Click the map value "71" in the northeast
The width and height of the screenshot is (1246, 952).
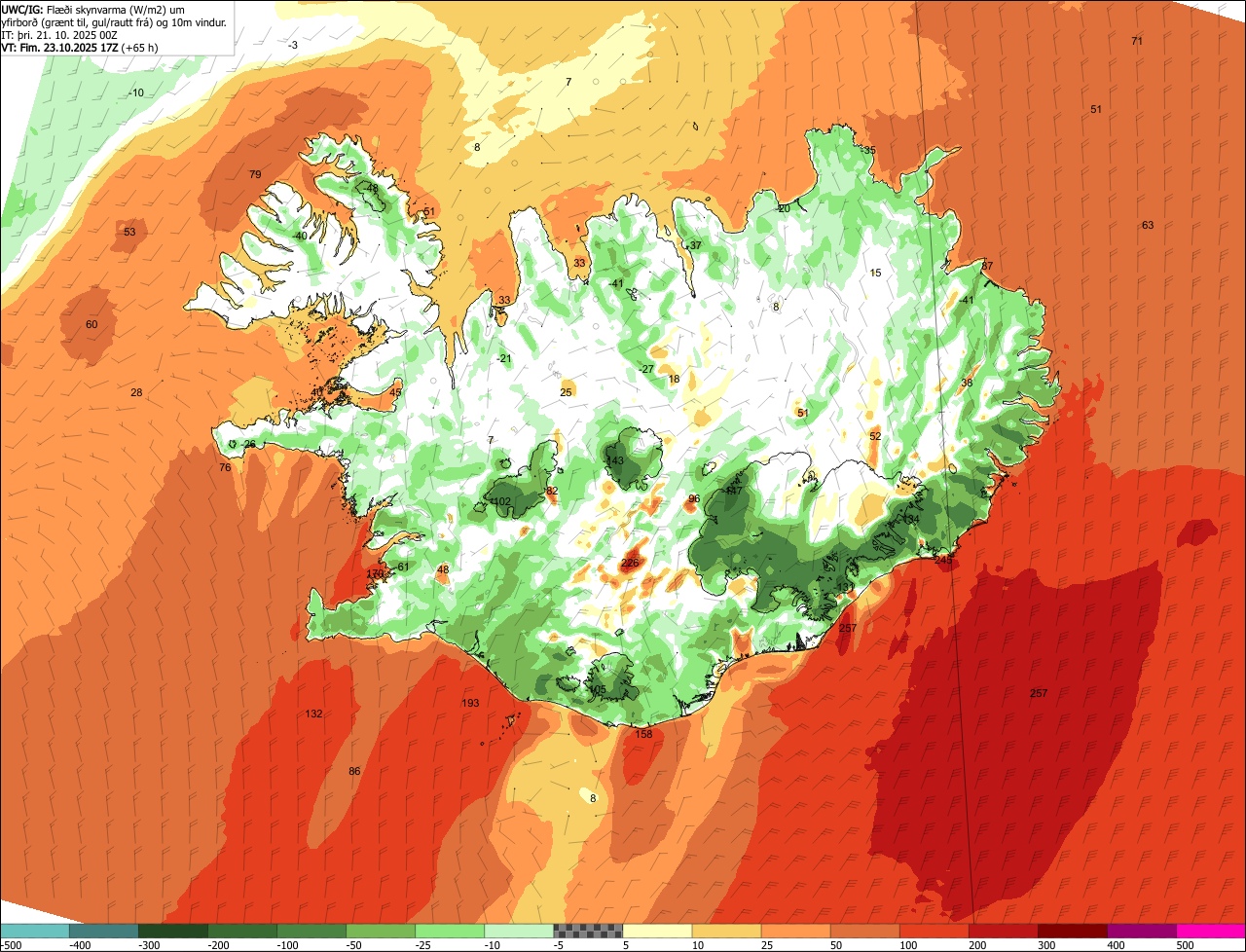click(x=1137, y=41)
